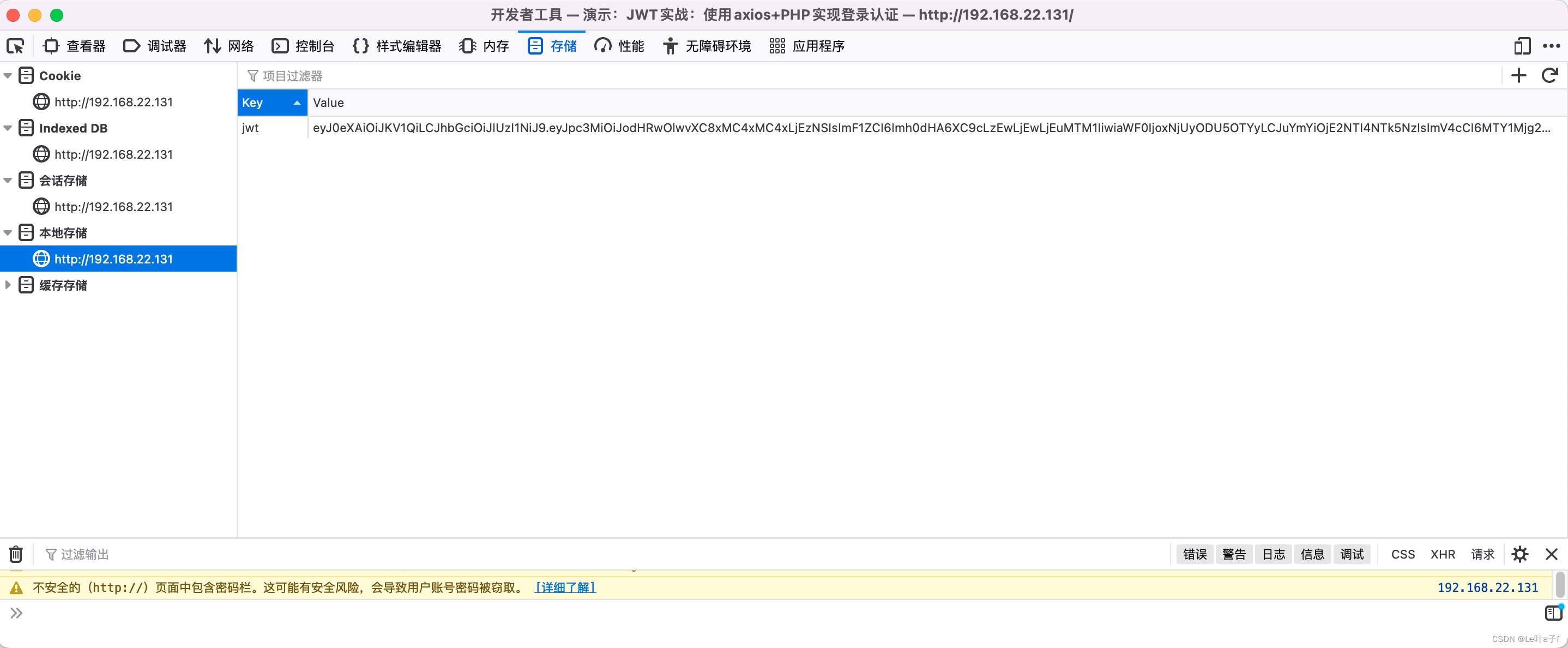Toggle the 调试 debug filter
This screenshot has width=1568, height=648.
(1352, 554)
